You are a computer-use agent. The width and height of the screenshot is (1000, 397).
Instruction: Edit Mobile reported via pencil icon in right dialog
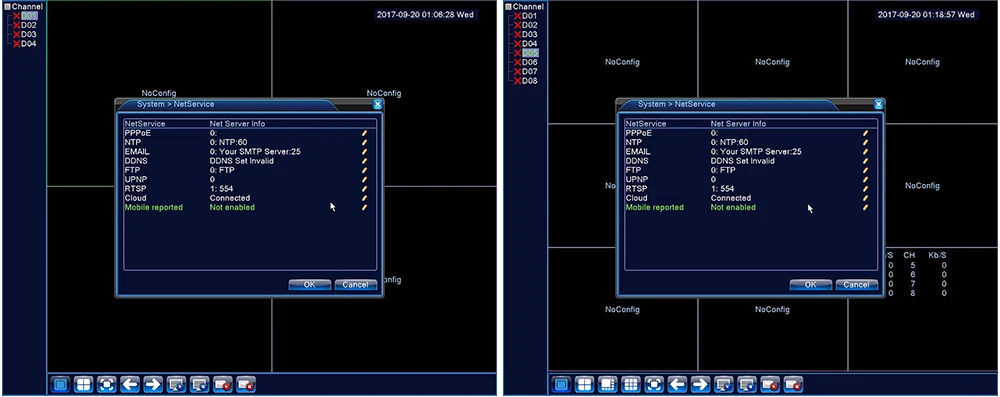click(865, 207)
